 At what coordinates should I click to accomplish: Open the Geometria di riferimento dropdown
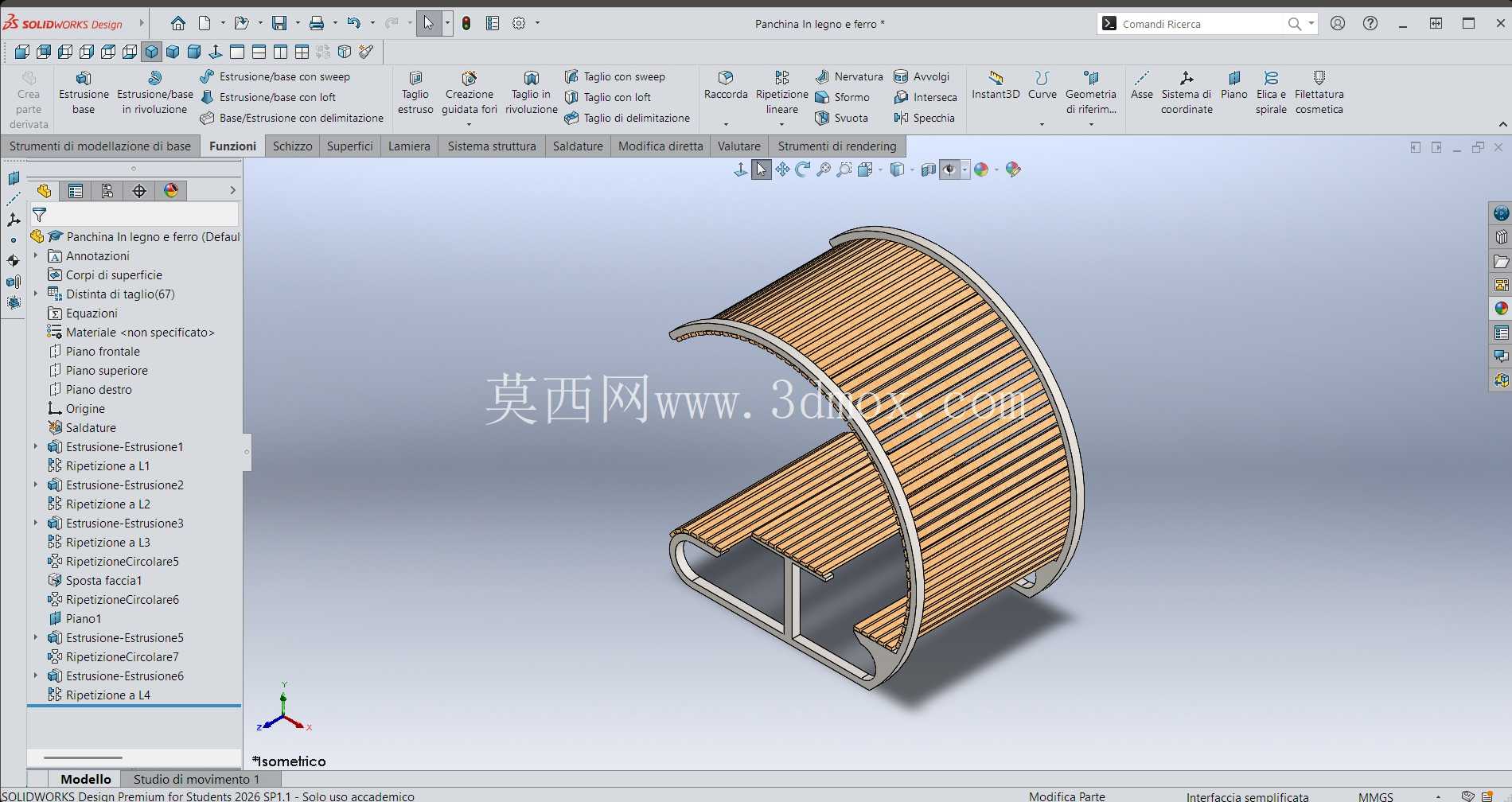pos(1091,124)
